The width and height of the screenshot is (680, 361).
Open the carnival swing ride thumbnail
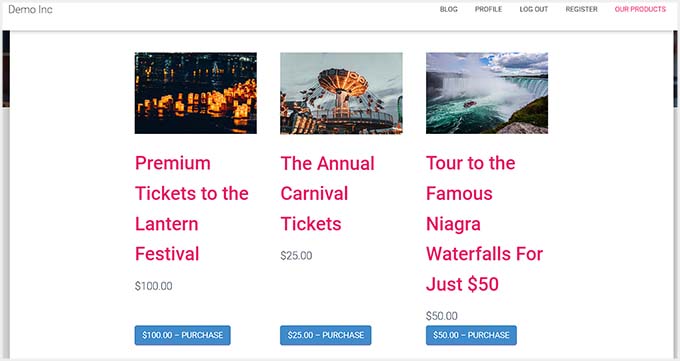point(341,93)
